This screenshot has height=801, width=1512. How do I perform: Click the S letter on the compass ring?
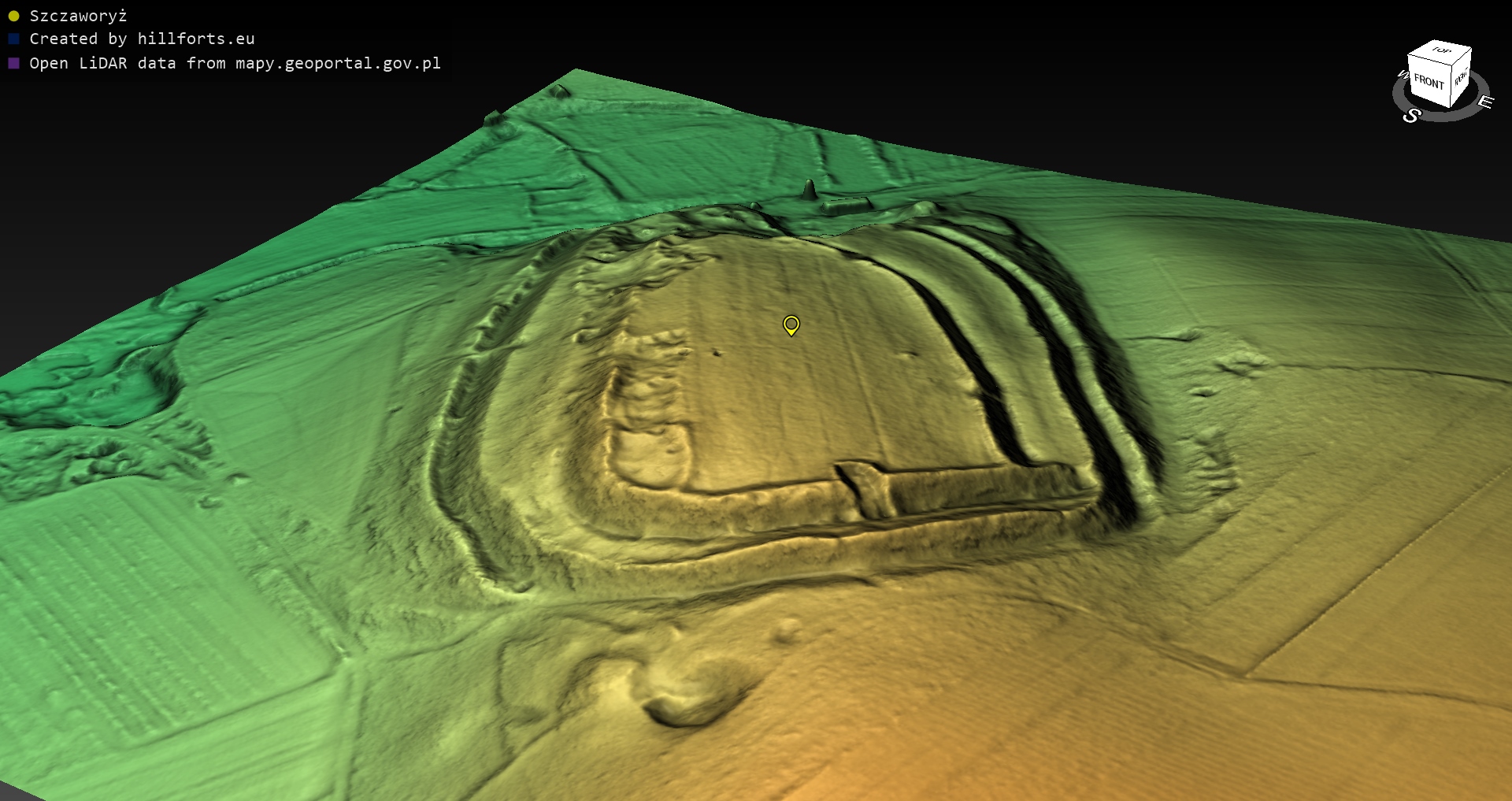1411,116
